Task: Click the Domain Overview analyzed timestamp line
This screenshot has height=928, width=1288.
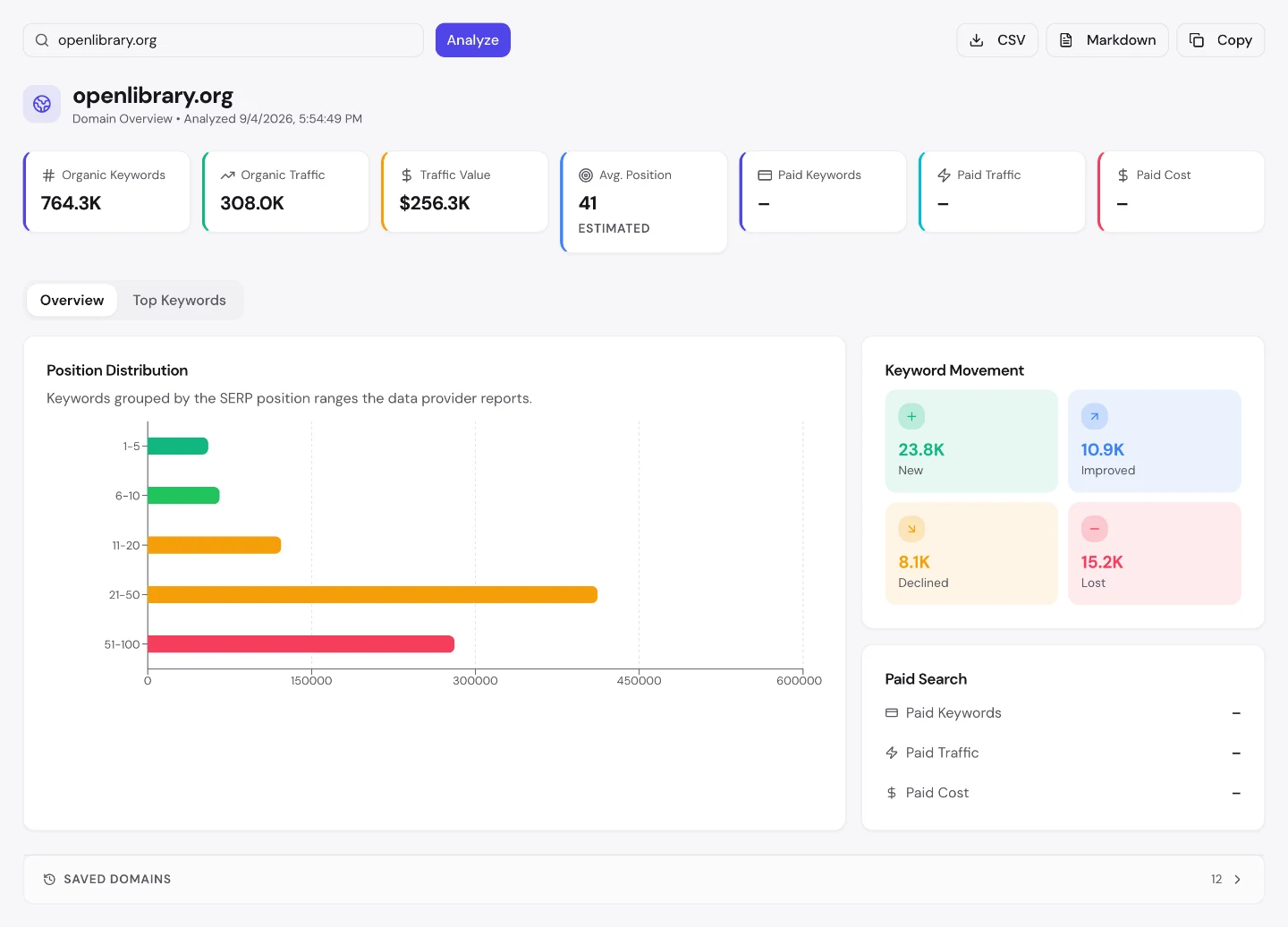Action: 217,119
